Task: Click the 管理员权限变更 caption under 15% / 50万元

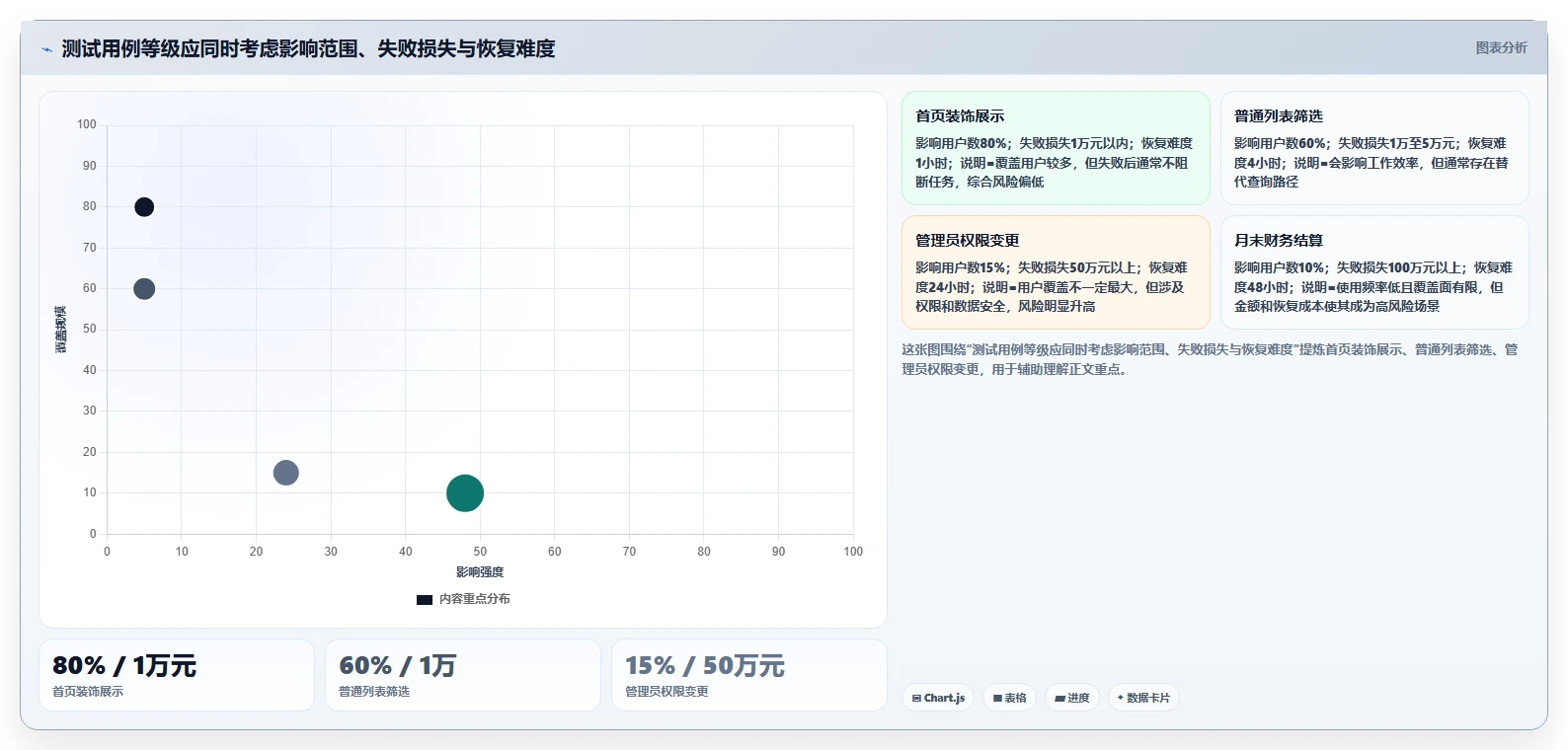Action: [x=666, y=692]
